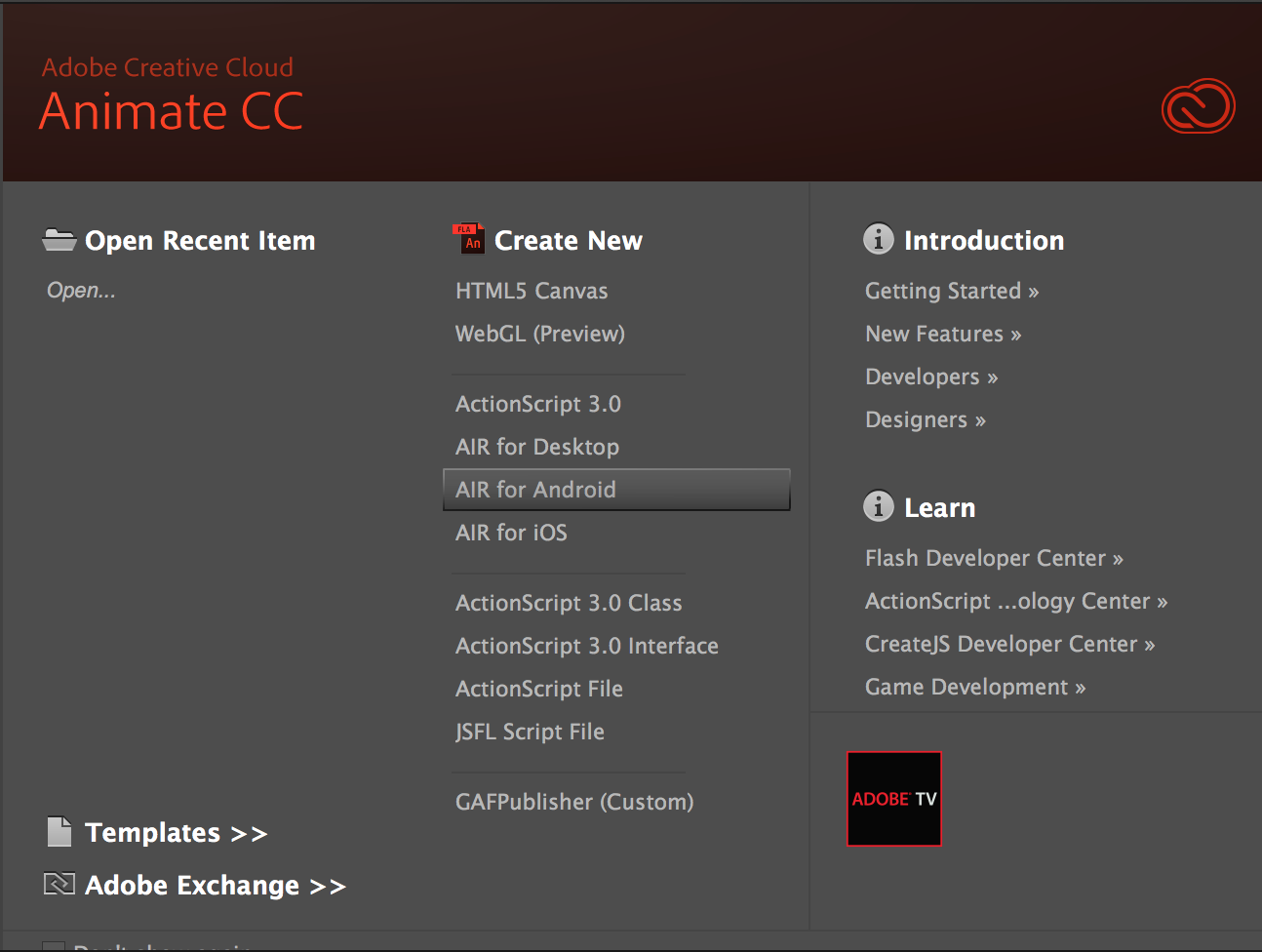Open the Getting Started » link
Image resolution: width=1262 pixels, height=952 pixels.
tap(952, 291)
